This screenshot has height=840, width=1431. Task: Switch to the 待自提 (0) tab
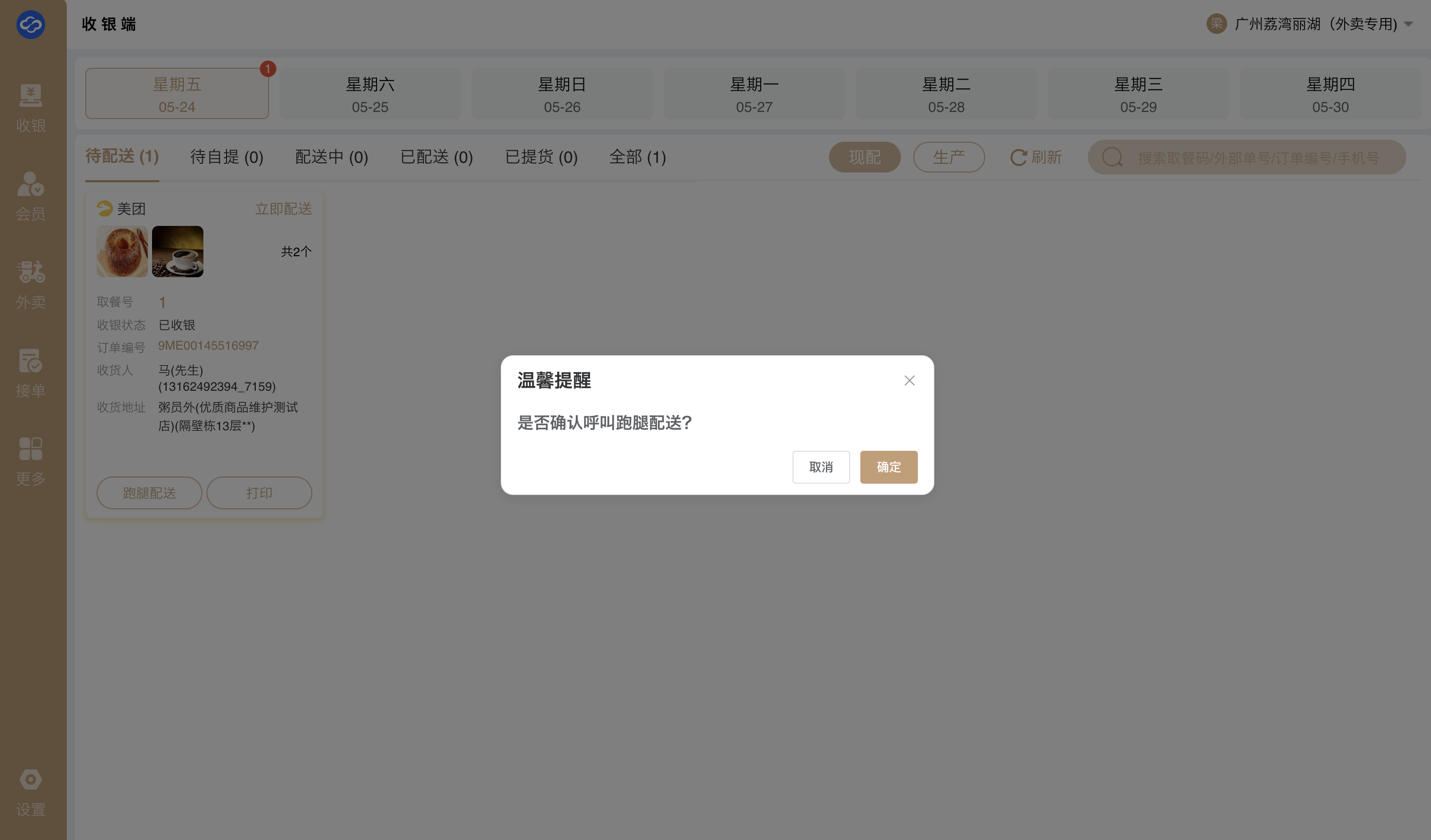click(227, 157)
